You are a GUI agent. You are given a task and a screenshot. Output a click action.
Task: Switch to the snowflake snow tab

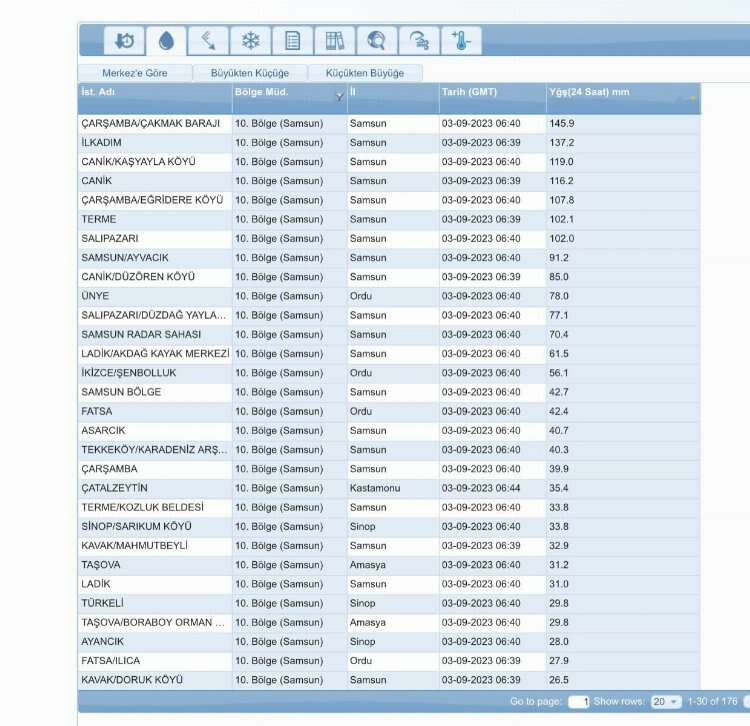250,41
